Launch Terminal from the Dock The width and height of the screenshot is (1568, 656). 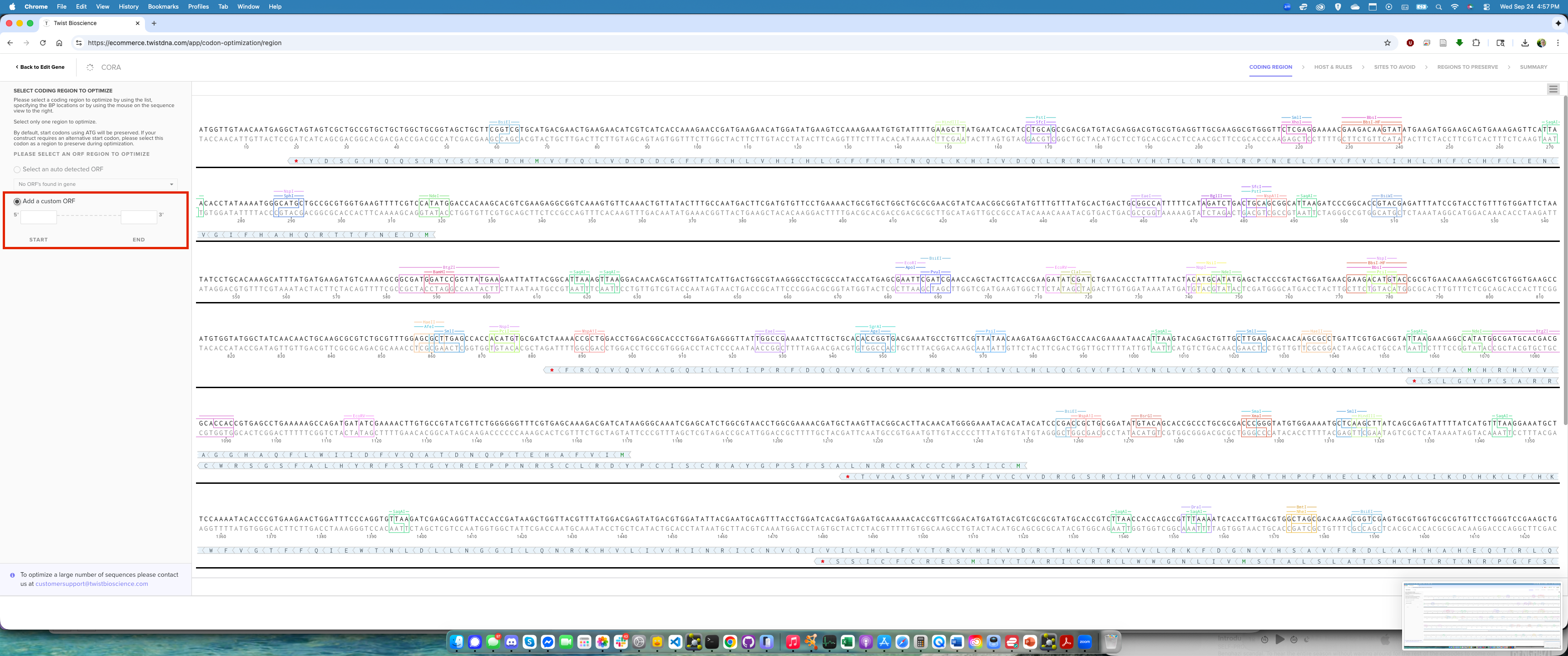[712, 641]
